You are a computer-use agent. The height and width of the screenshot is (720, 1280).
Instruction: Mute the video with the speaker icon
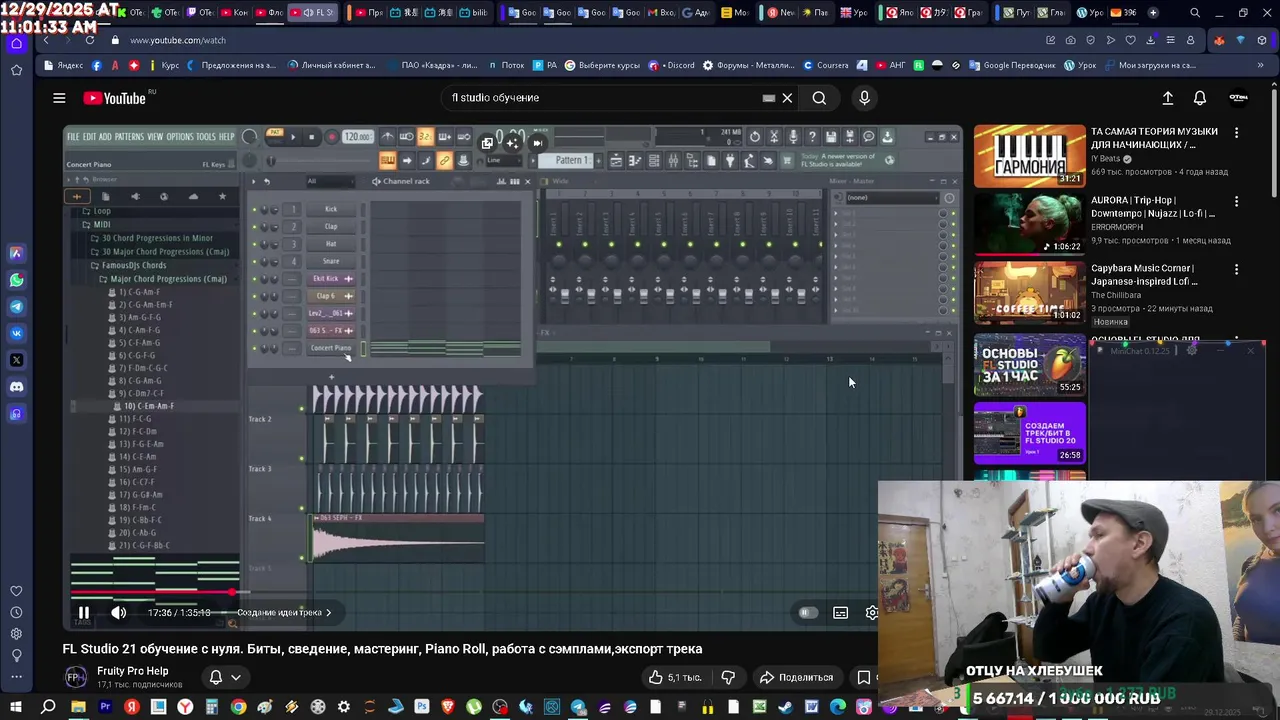(119, 613)
